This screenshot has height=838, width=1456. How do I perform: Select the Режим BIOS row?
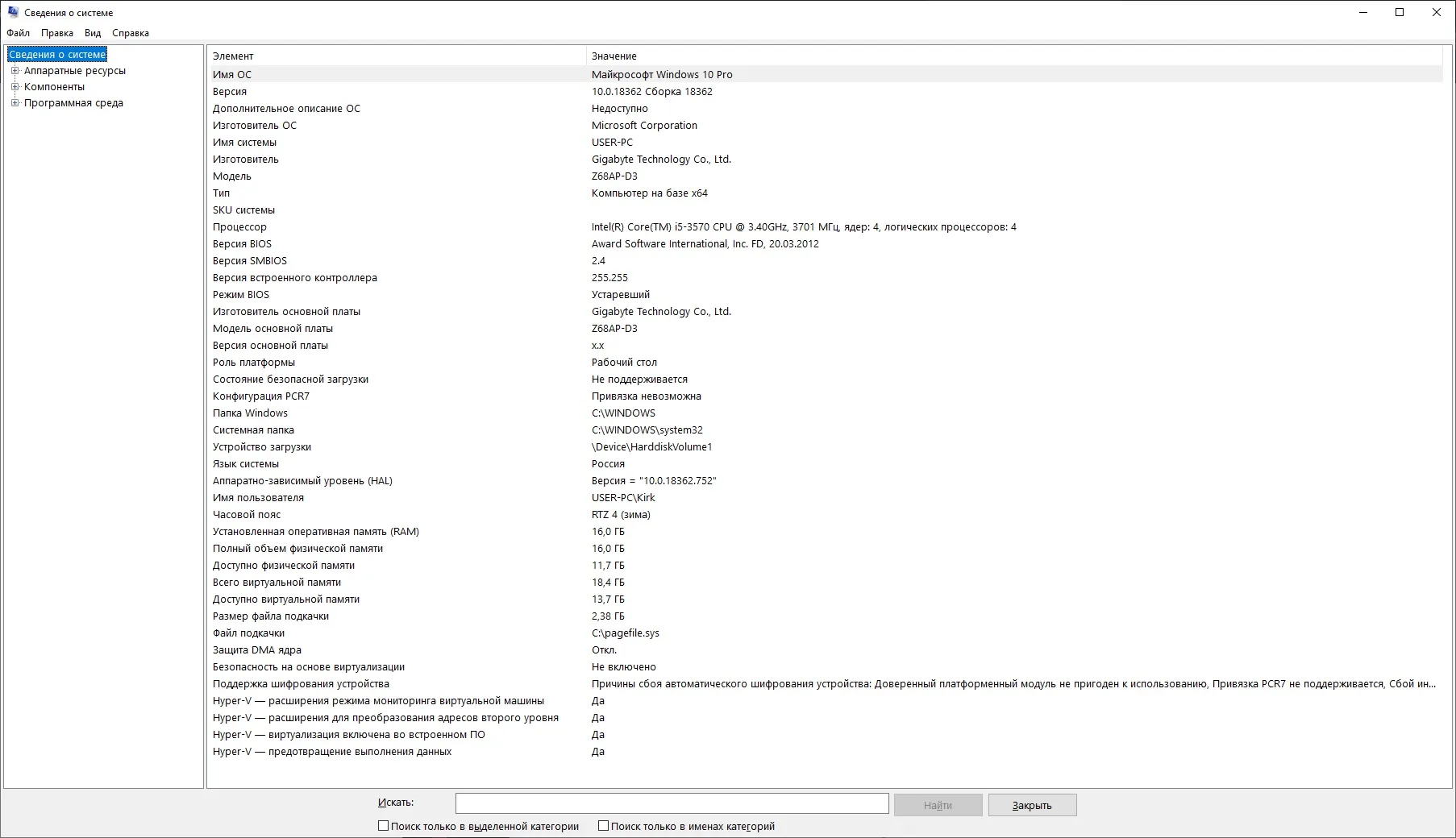825,294
